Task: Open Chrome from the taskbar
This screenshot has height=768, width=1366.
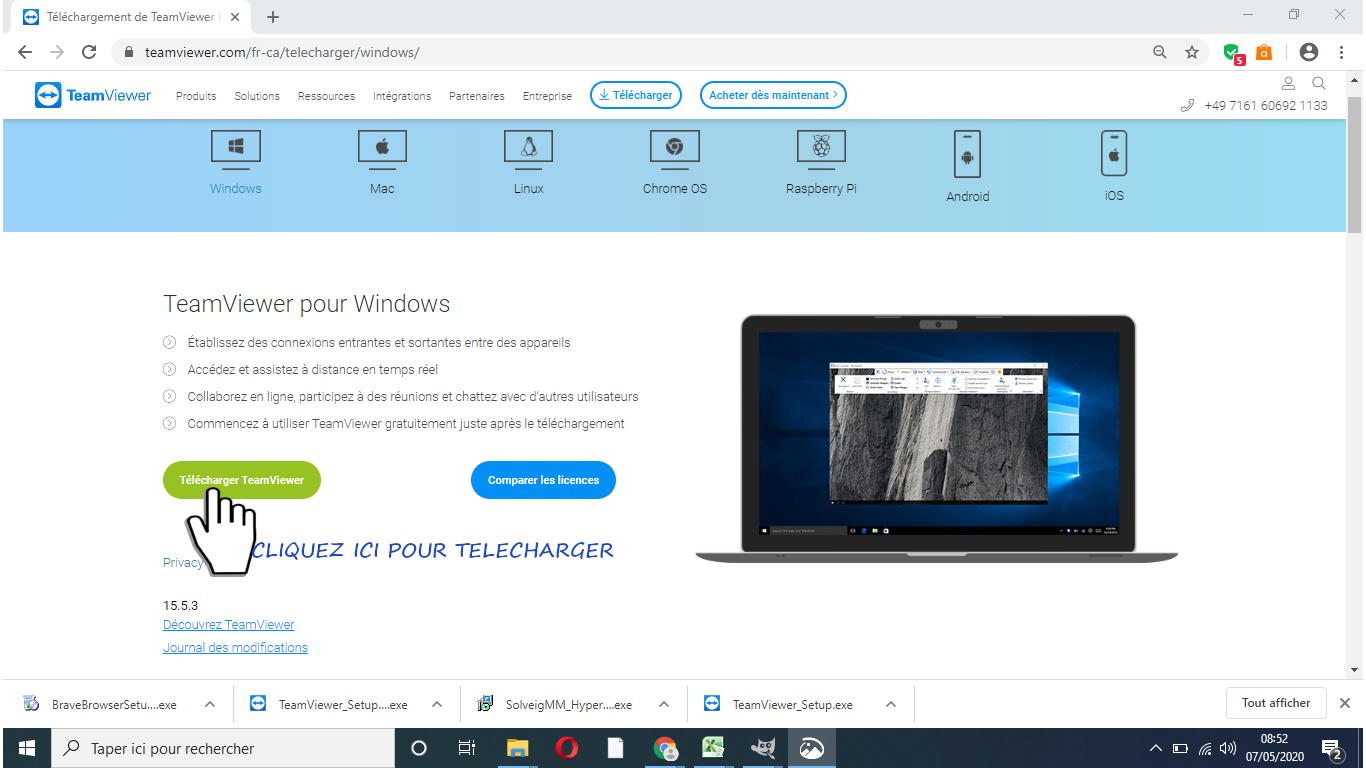Action: point(665,748)
